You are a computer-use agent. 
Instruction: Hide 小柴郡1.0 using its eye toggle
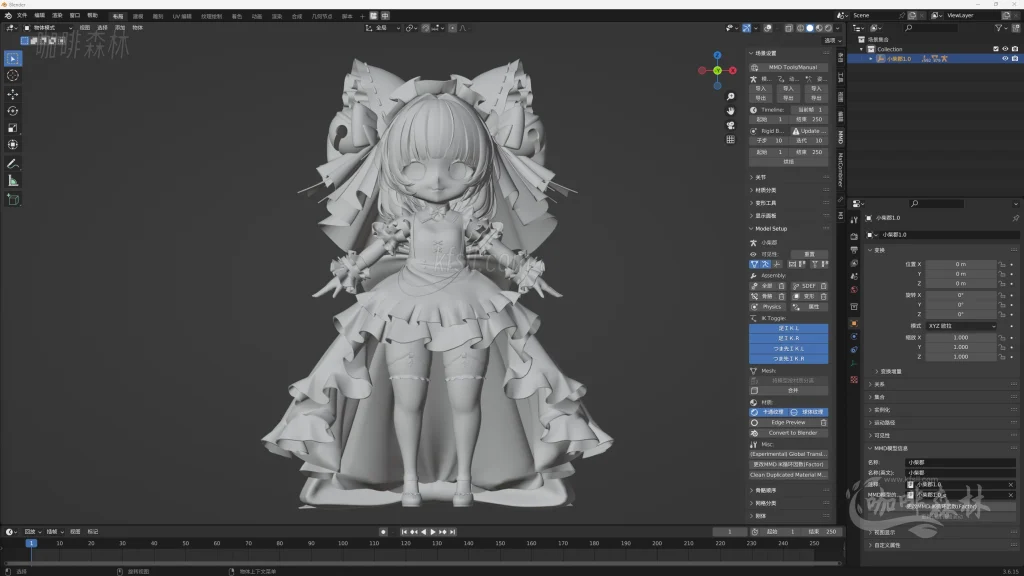1005,58
